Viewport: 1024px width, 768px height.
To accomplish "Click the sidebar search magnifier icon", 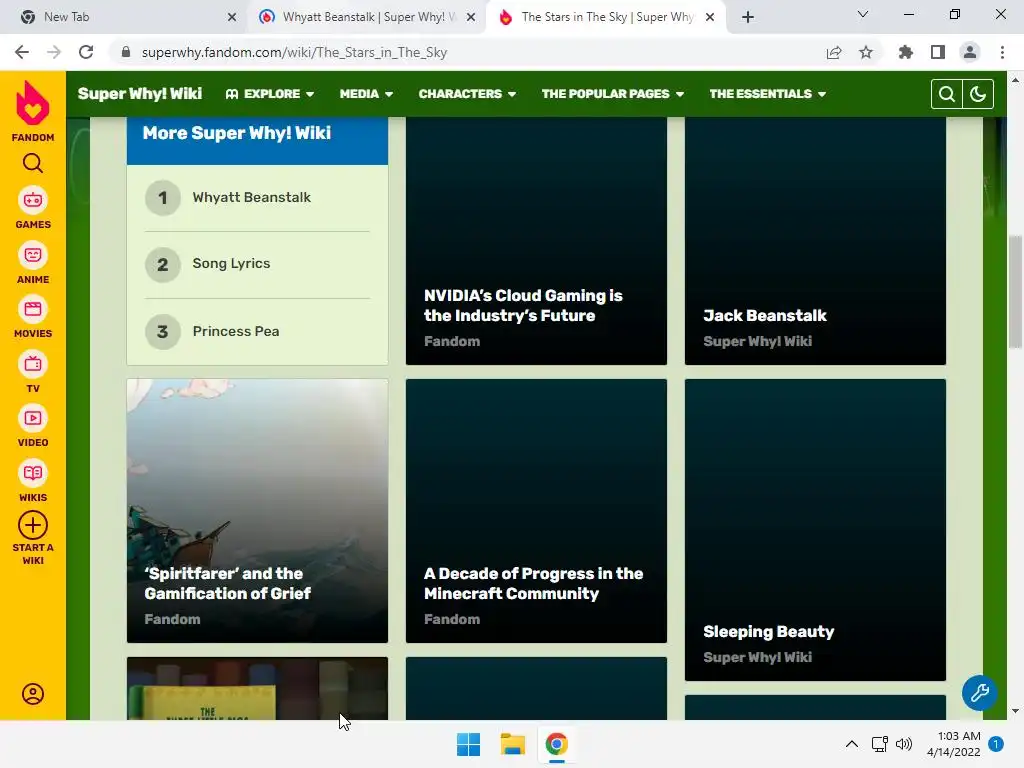I will coord(33,163).
